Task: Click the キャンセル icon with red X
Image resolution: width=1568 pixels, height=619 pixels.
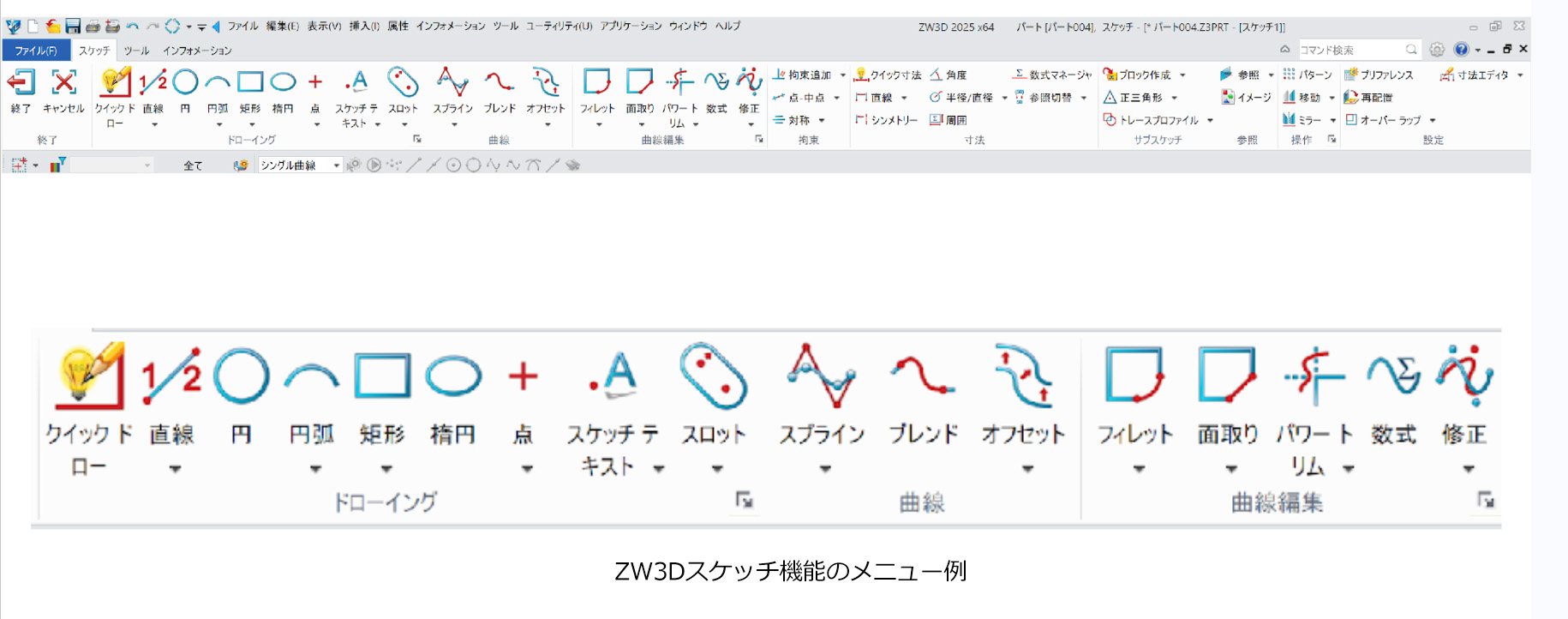Action: click(63, 83)
